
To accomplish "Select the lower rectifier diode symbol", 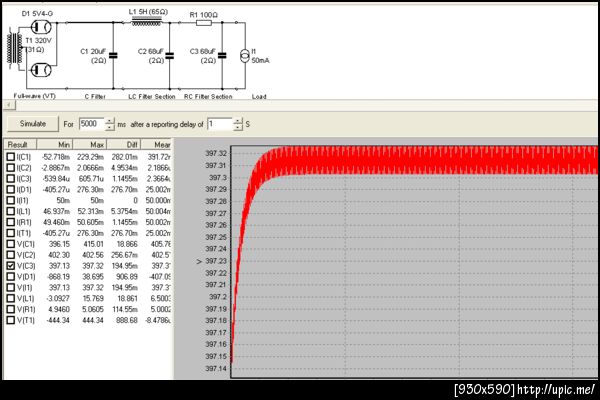I will (41, 70).
